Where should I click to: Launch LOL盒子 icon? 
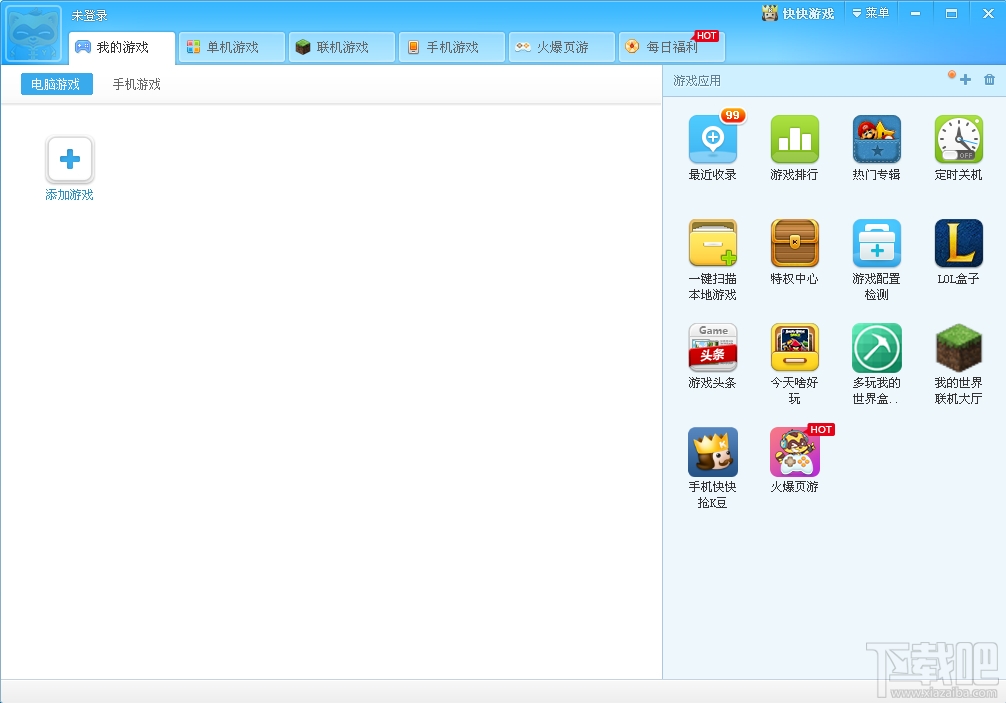pos(959,243)
